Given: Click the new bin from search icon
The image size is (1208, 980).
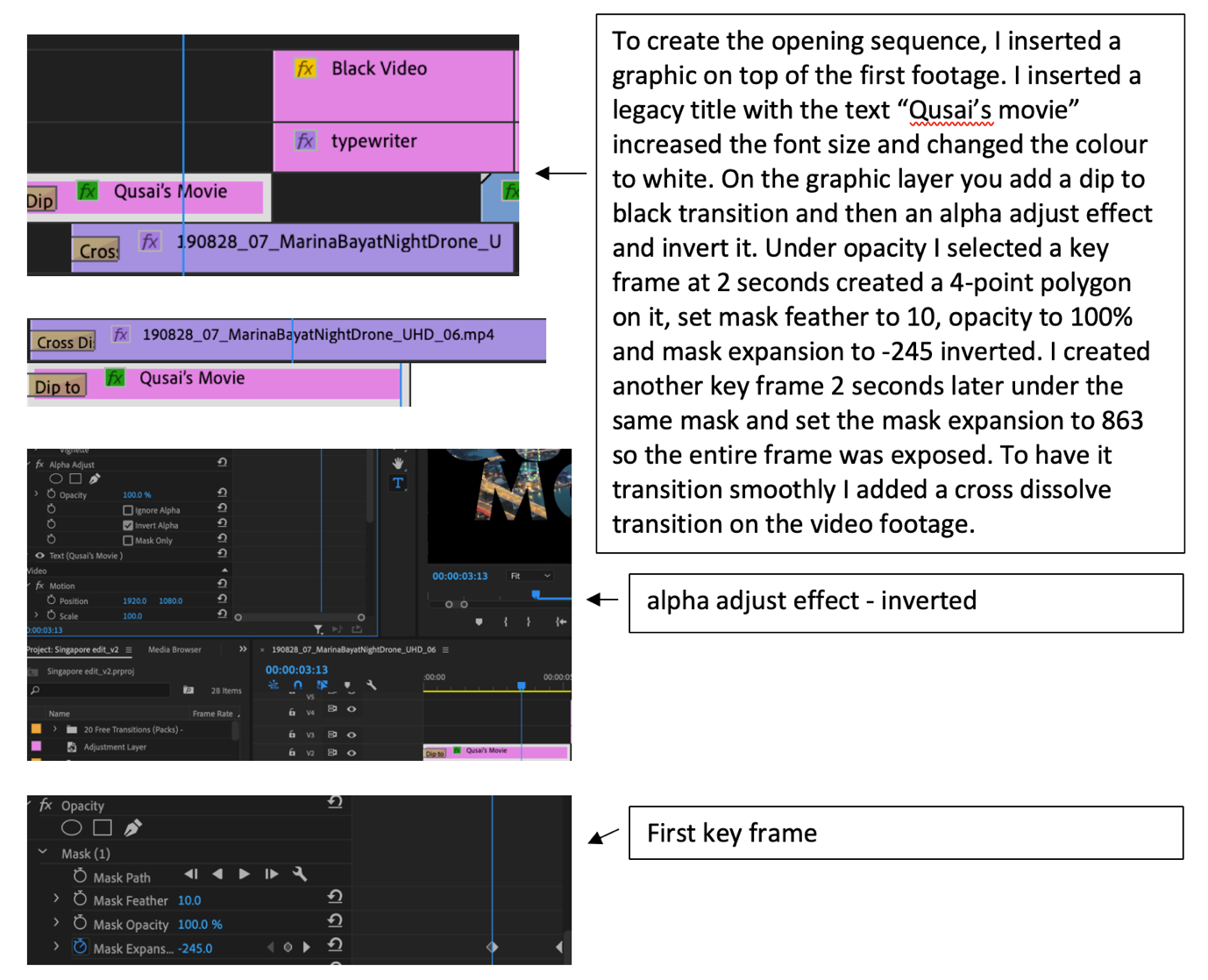Looking at the screenshot, I should [188, 690].
